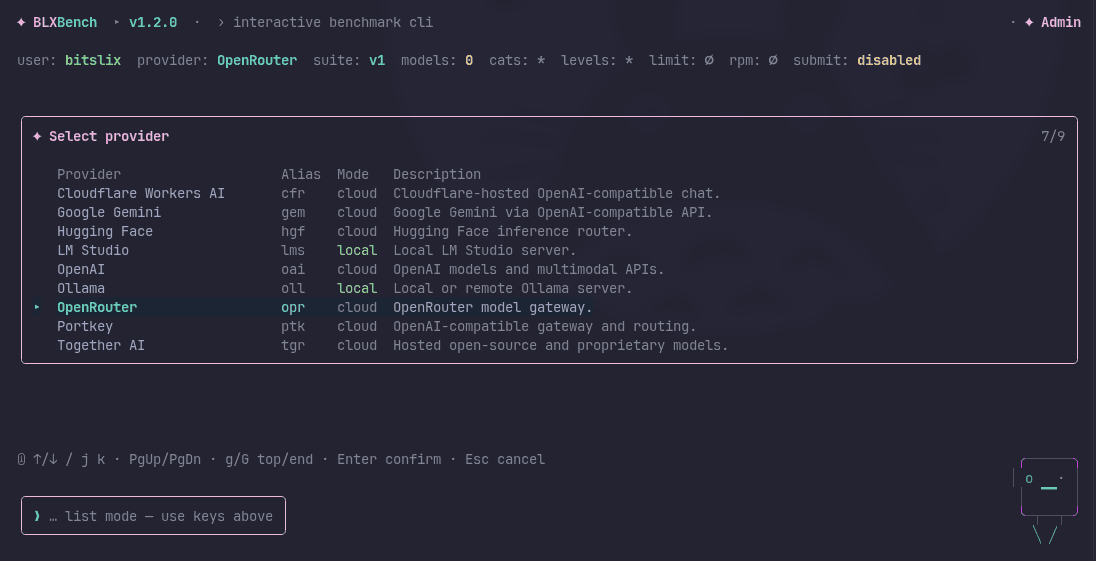Click the Provider column header
1096x561 pixels.
89,175
